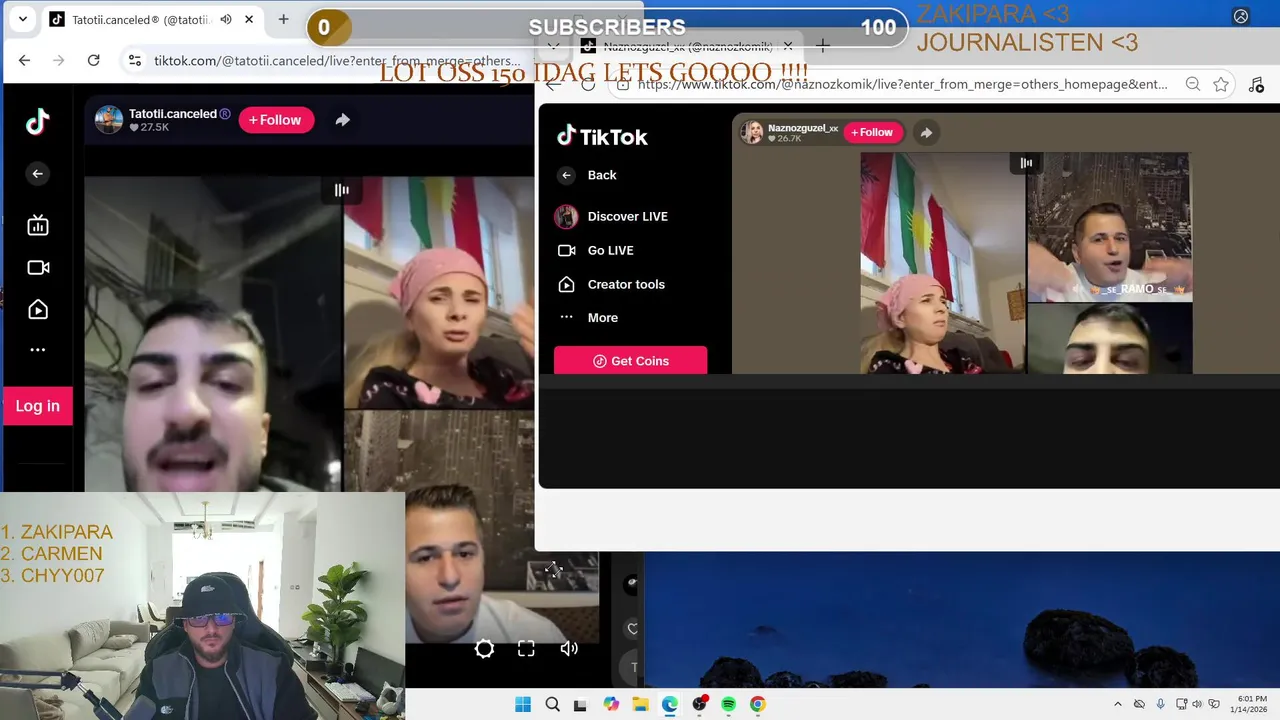1280x720 pixels.
Task: Open brightness settings on the left live player
Action: (484, 649)
